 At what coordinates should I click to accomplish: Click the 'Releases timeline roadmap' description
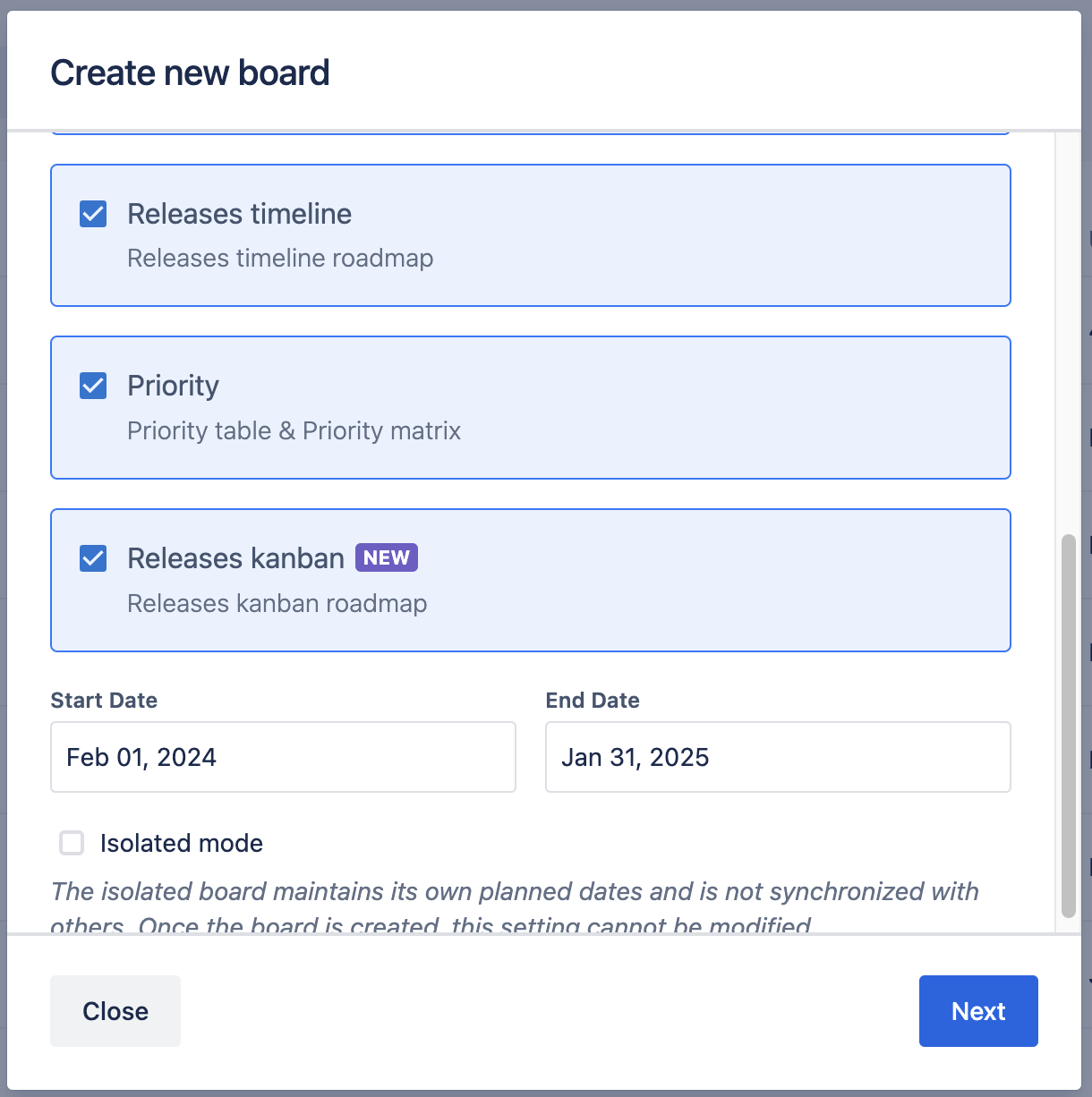(x=280, y=258)
